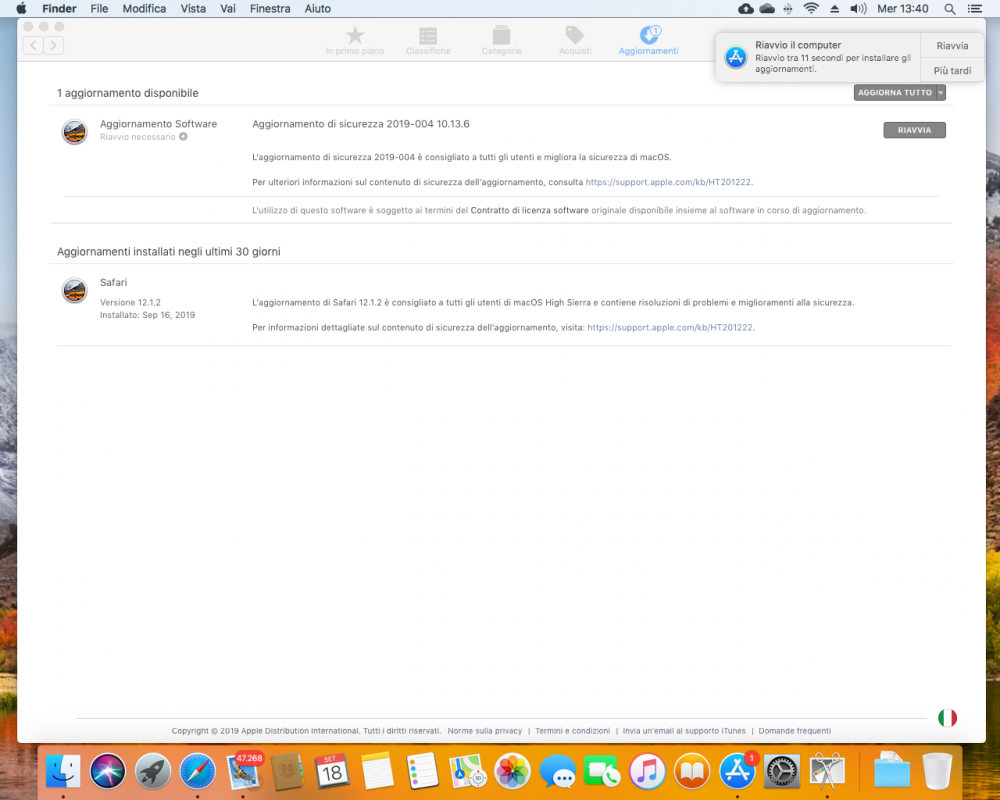Open Mail with 47.268 badge

243,771
